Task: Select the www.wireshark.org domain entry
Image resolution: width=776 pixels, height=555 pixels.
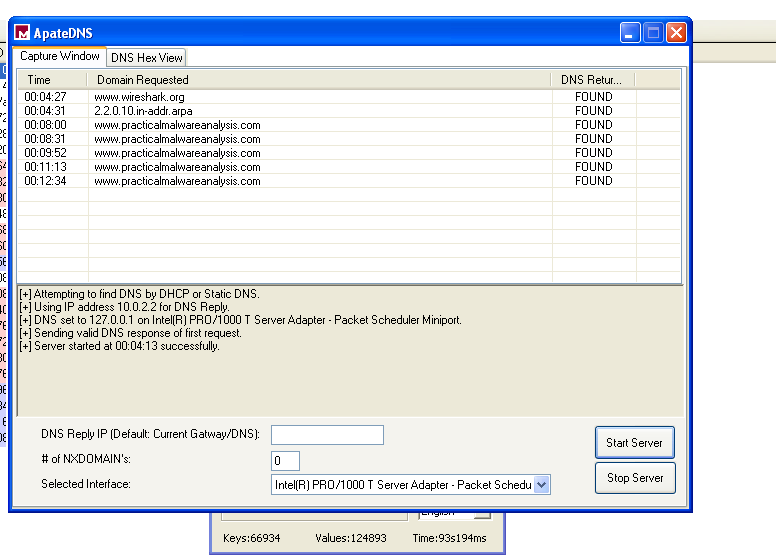Action: (x=139, y=97)
